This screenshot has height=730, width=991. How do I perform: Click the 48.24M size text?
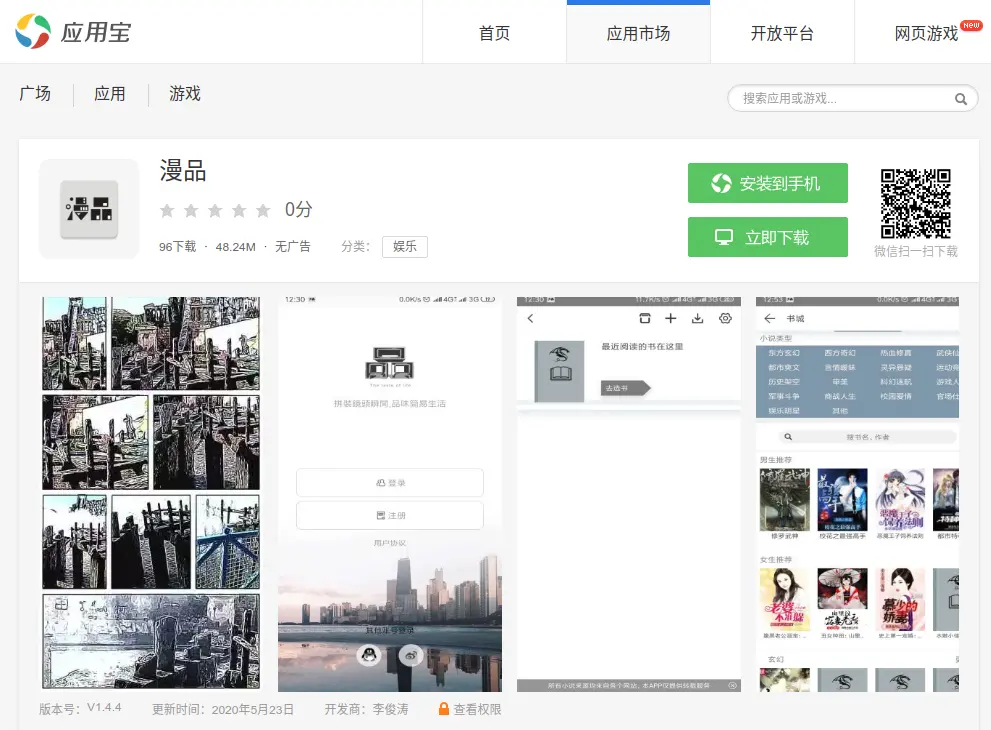[x=236, y=247]
